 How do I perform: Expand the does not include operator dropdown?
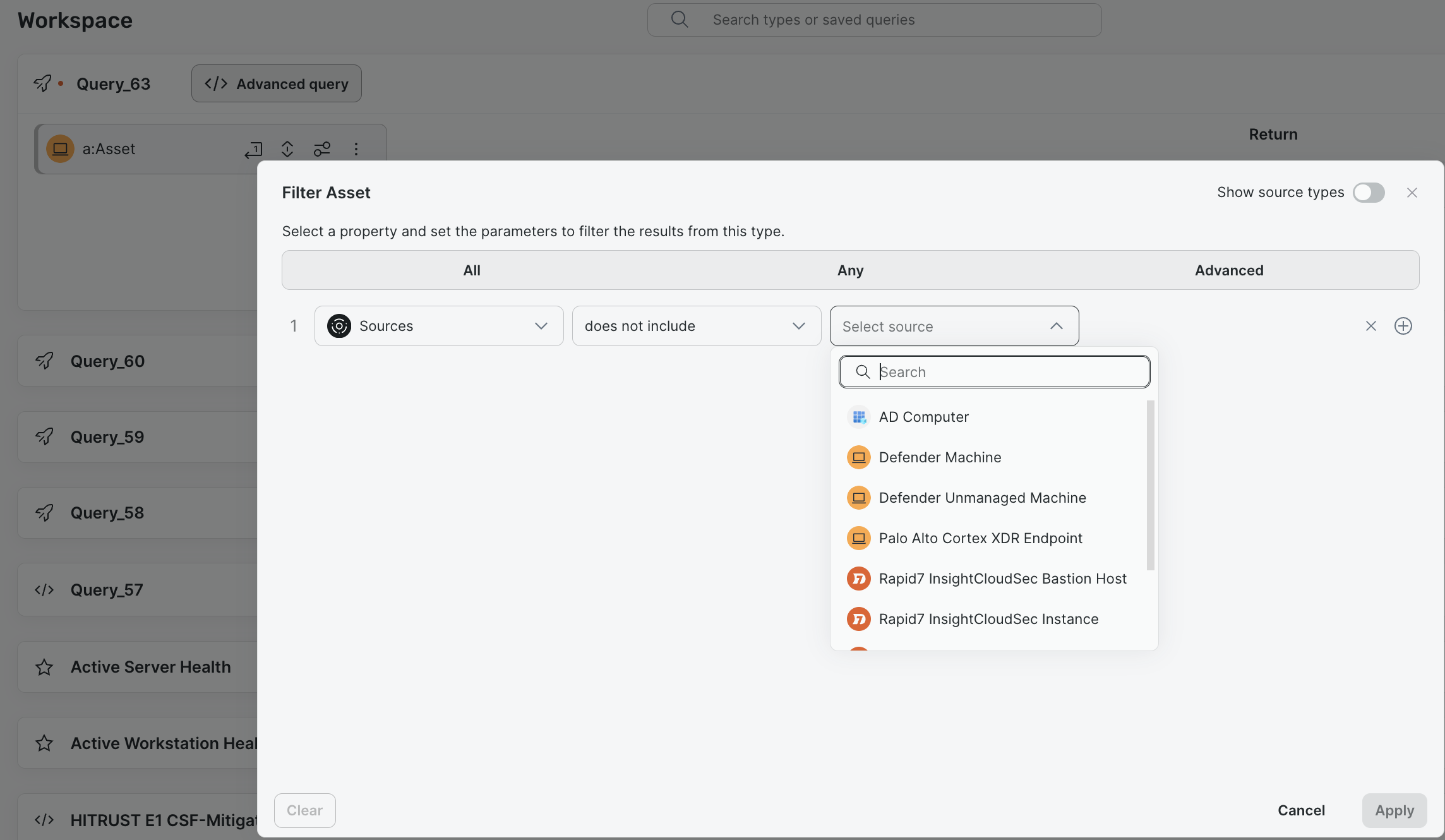pyautogui.click(x=697, y=326)
